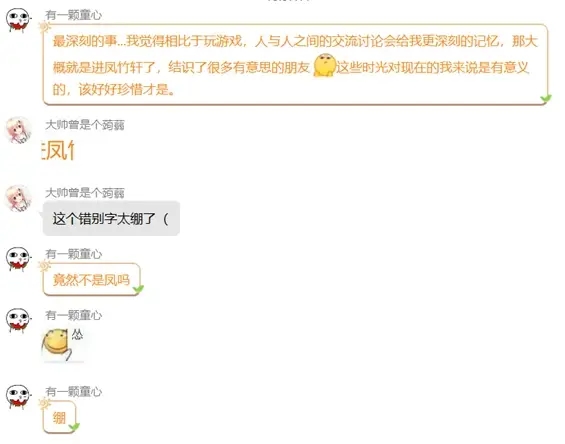The width and height of the screenshot is (565, 444).
Task: Click the avatar beside the 绷 message
Action: point(18,396)
